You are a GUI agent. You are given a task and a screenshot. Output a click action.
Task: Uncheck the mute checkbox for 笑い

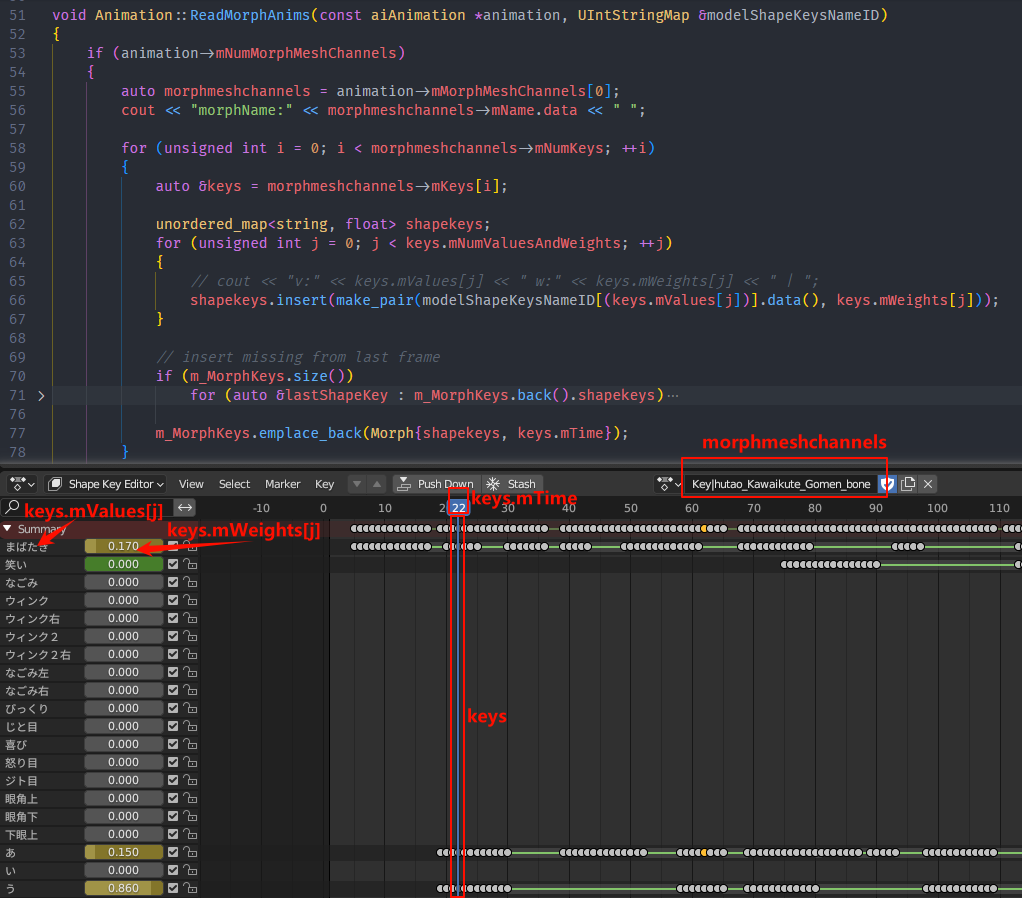(173, 564)
